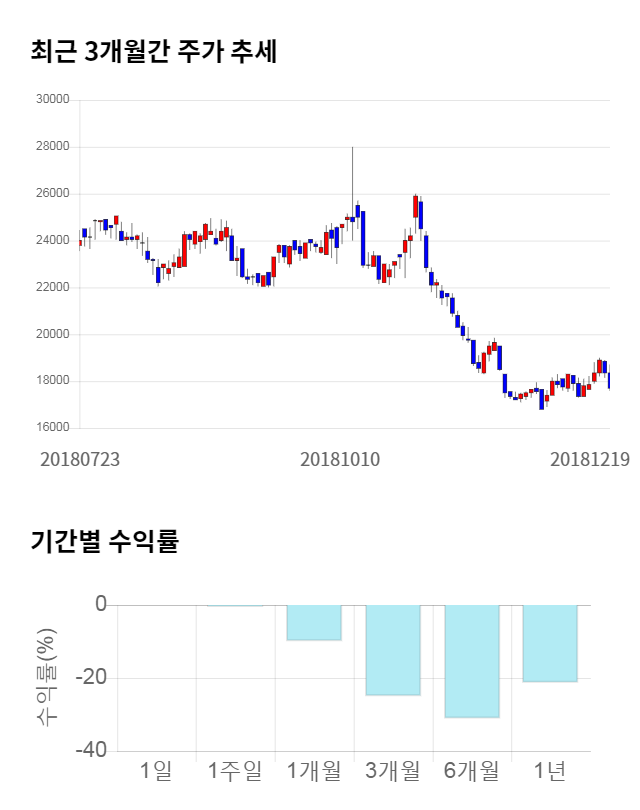Click the 6개월 return bar
The image size is (640, 810).
(x=471, y=661)
